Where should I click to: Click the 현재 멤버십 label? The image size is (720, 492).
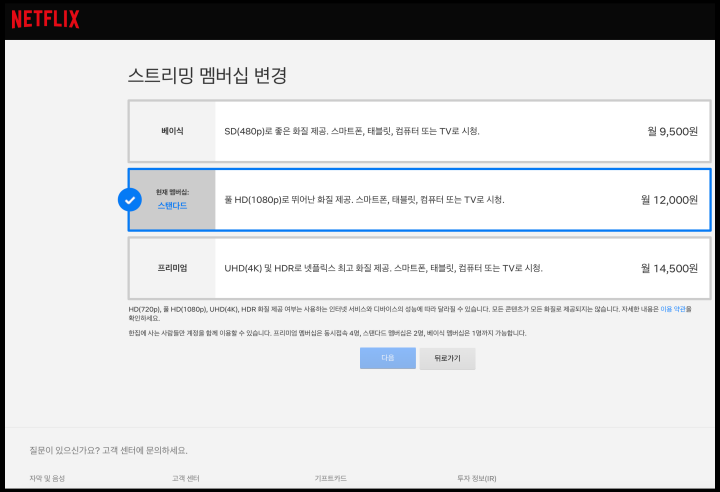tap(172, 192)
